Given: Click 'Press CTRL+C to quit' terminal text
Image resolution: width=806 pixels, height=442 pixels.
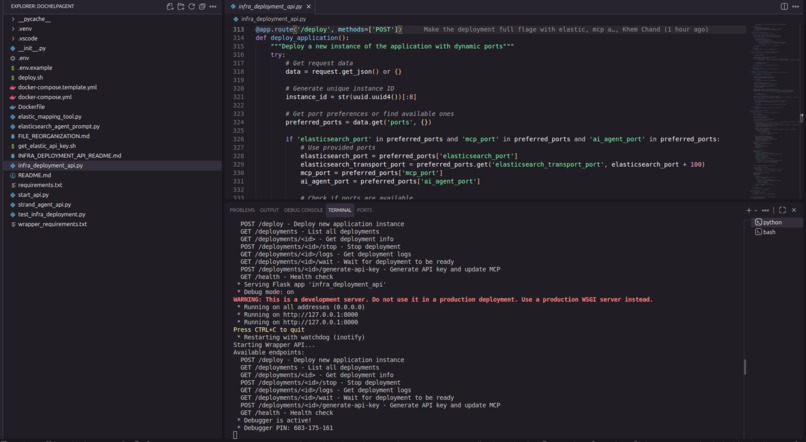Looking at the screenshot, I should tap(269, 330).
